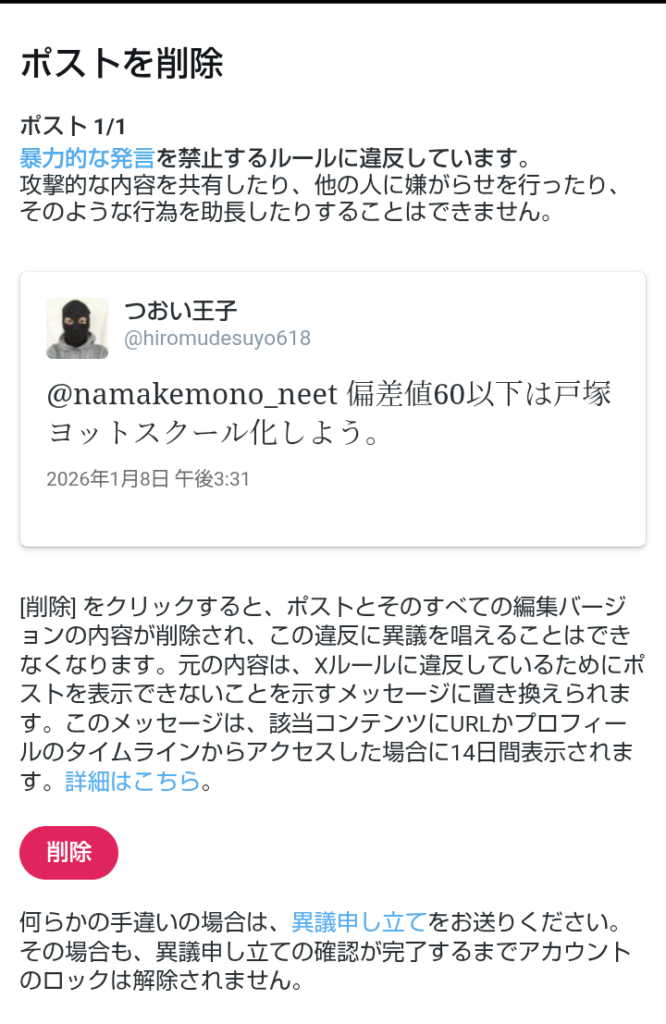Click the masked profile avatar of つおい王子
The width and height of the screenshot is (666, 1024).
click(x=77, y=328)
